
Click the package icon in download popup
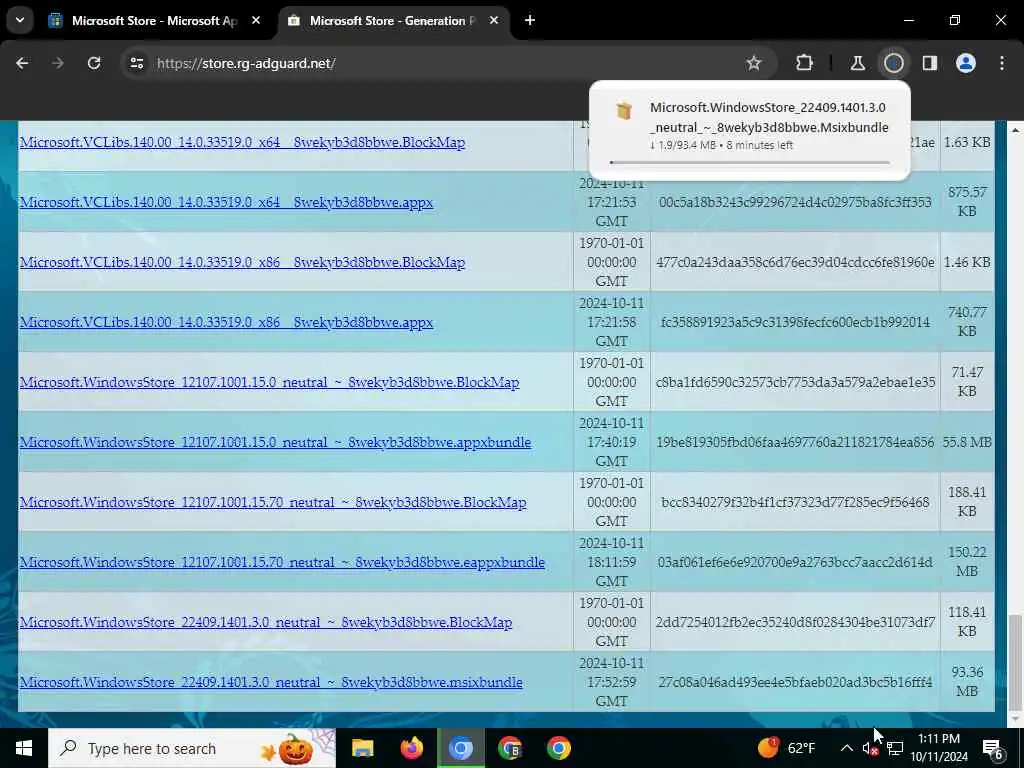(x=624, y=110)
